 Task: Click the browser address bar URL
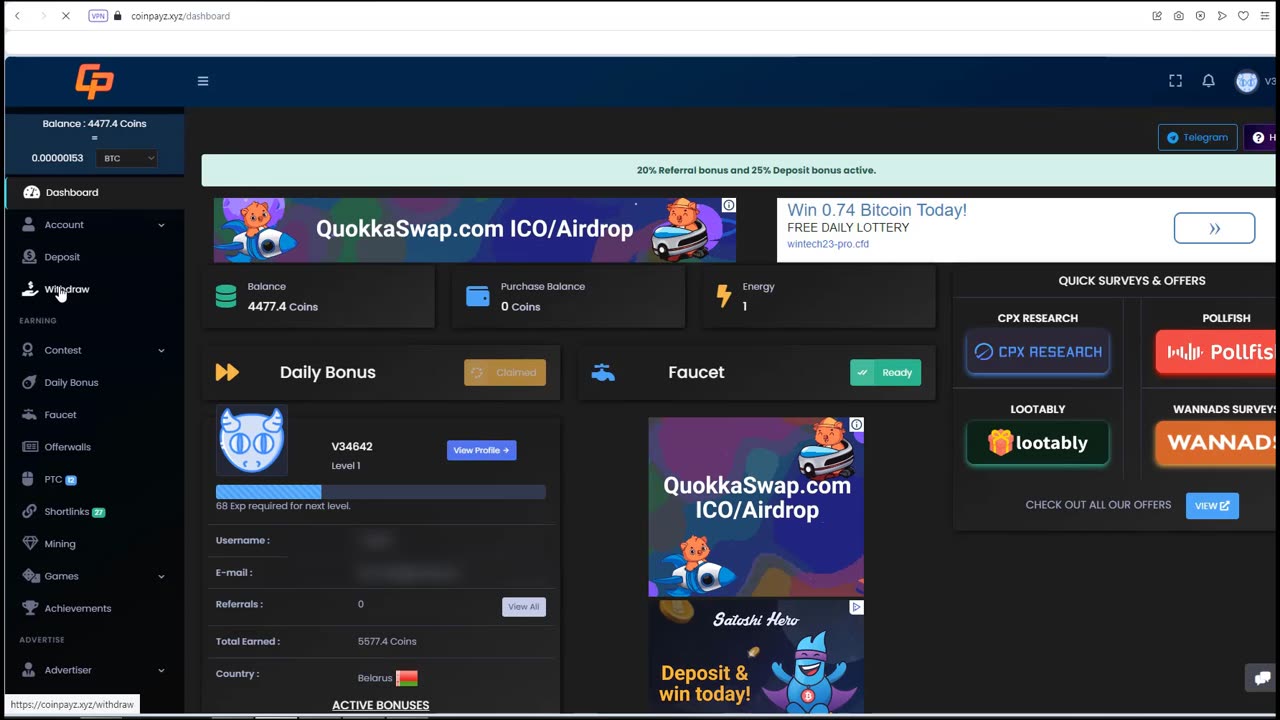pyautogui.click(x=180, y=16)
